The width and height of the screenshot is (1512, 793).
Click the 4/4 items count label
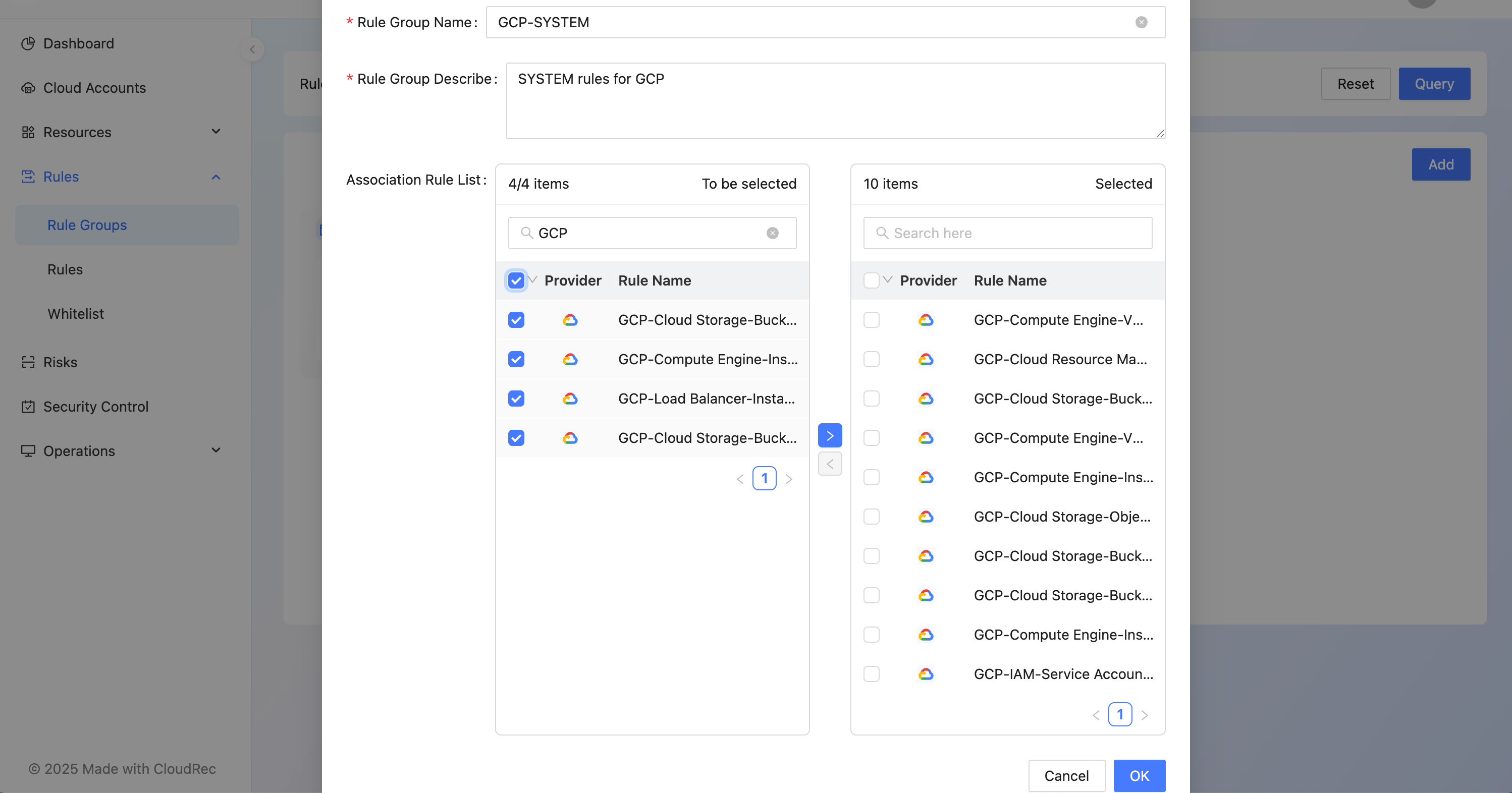point(538,184)
